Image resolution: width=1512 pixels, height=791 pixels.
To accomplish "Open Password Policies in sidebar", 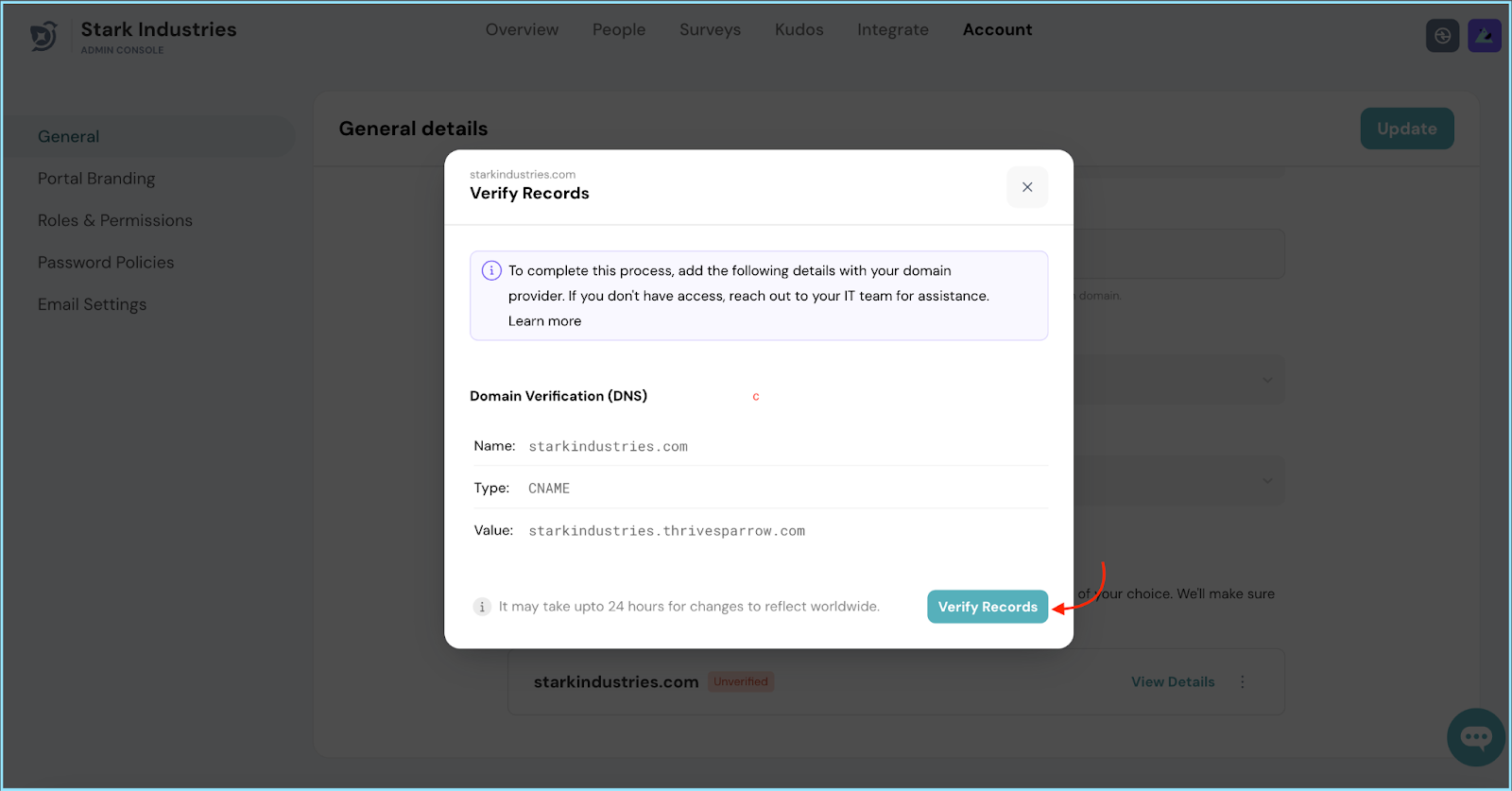I will point(106,262).
